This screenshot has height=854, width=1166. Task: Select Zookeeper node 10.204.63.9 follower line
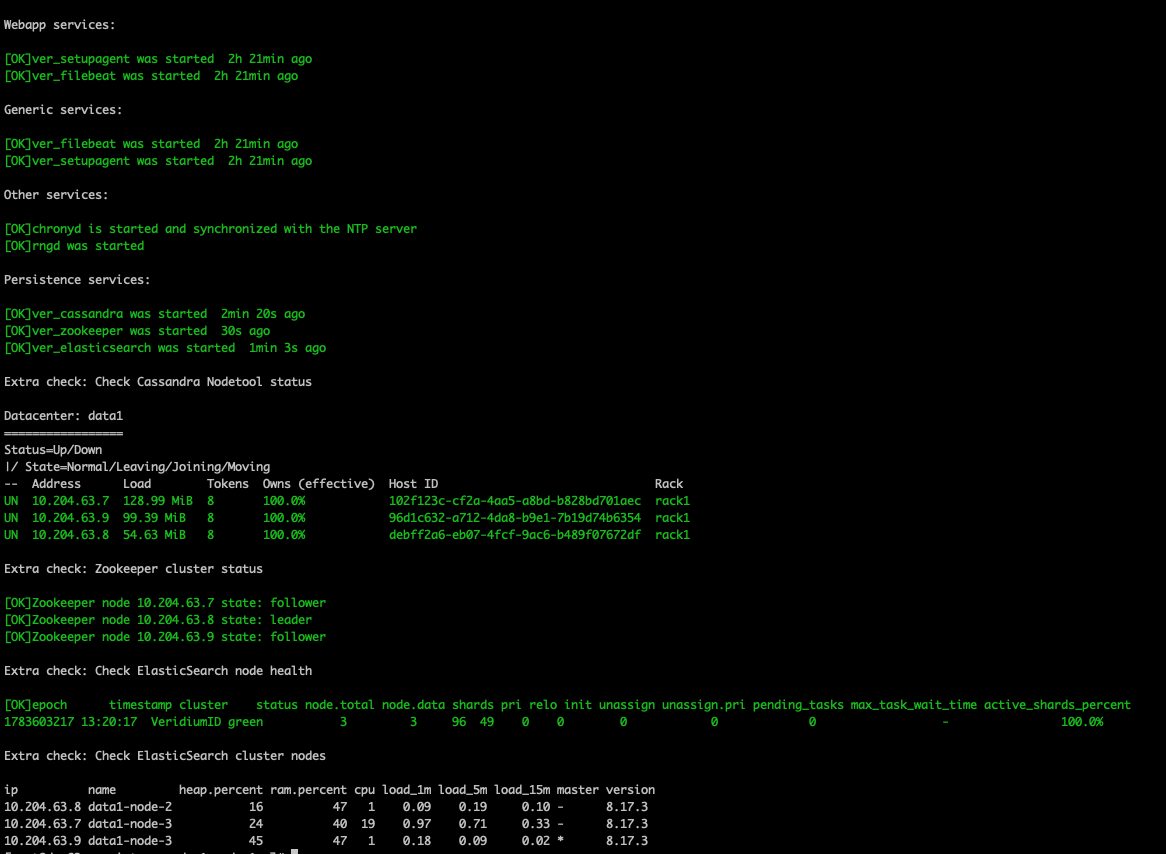tap(165, 638)
